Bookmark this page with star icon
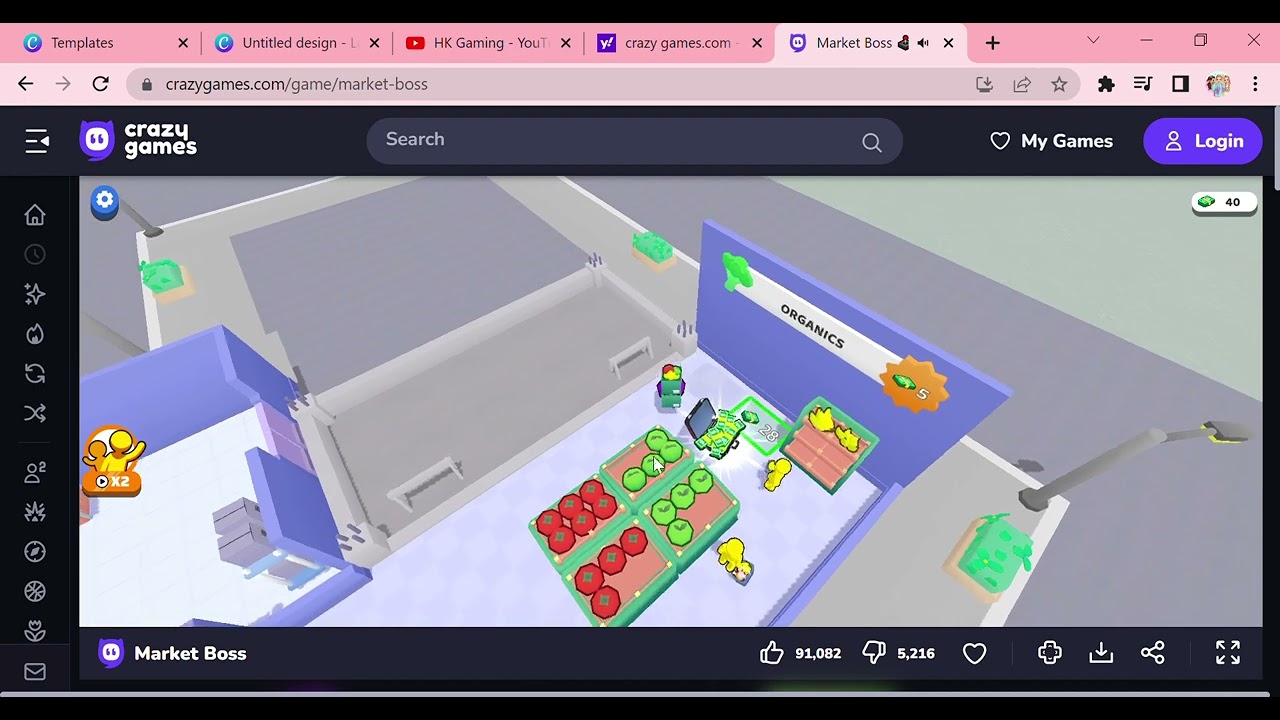Image resolution: width=1280 pixels, height=720 pixels. 1059,85
